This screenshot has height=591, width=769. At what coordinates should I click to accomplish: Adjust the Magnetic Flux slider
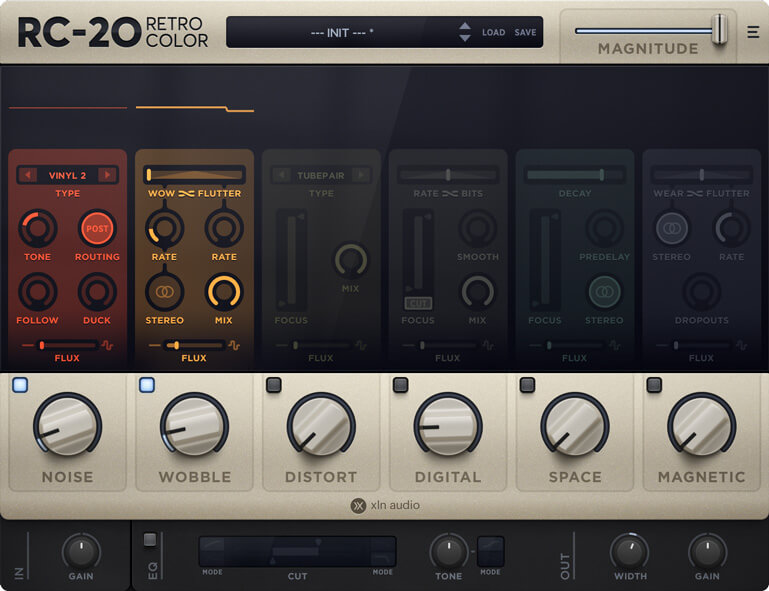click(x=701, y=345)
